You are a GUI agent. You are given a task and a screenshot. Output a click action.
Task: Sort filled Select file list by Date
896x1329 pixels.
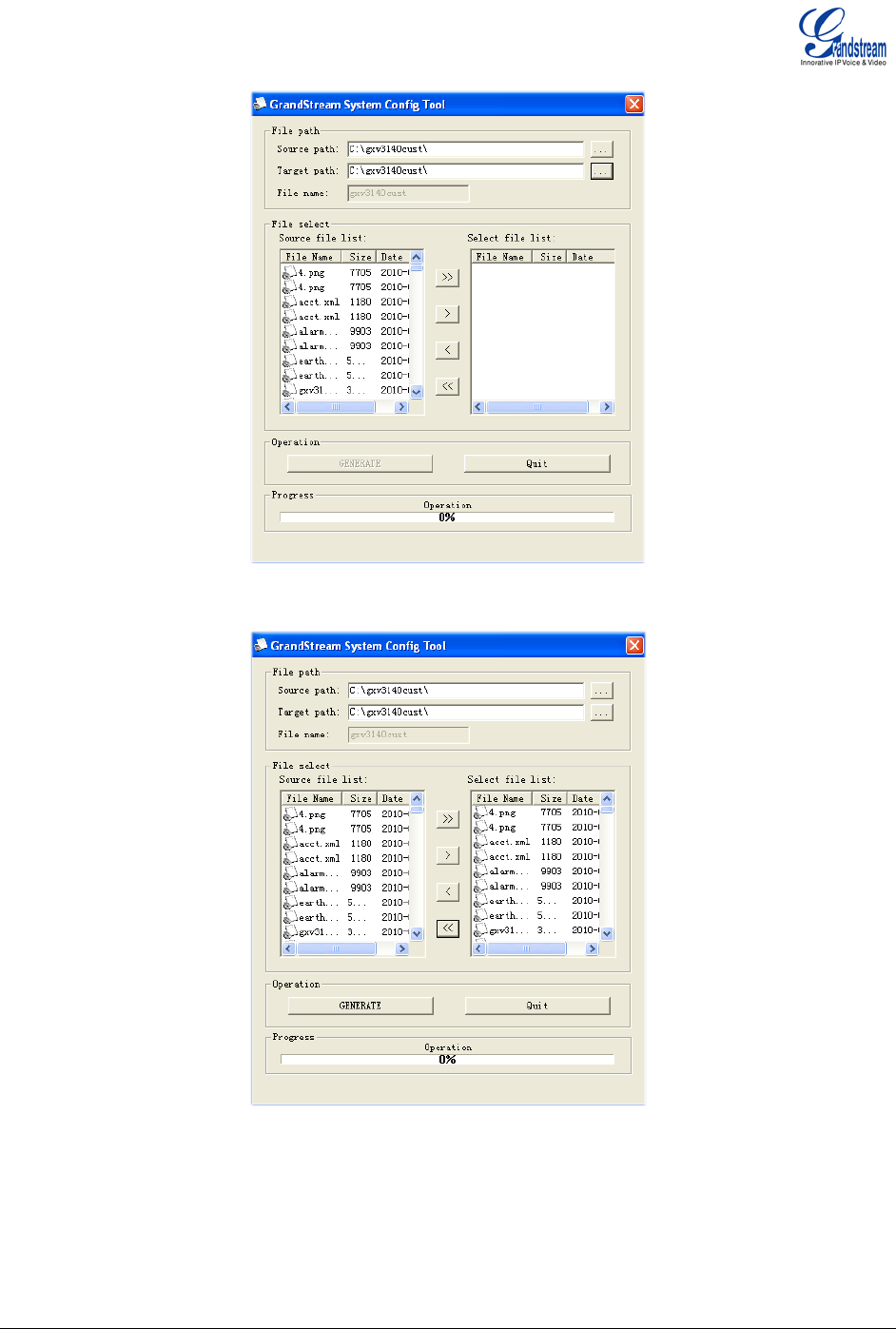coord(584,798)
